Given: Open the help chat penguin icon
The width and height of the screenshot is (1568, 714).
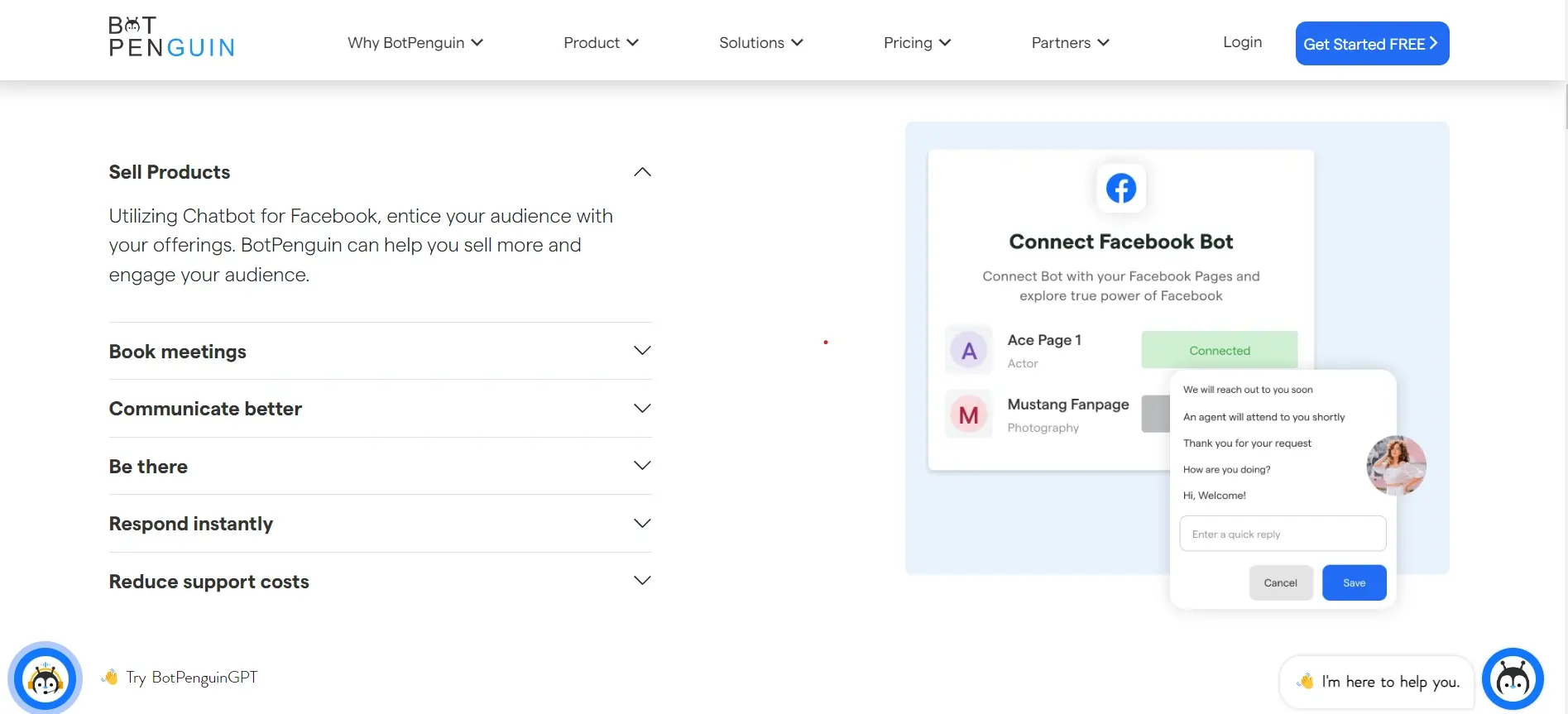Looking at the screenshot, I should pyautogui.click(x=1513, y=679).
